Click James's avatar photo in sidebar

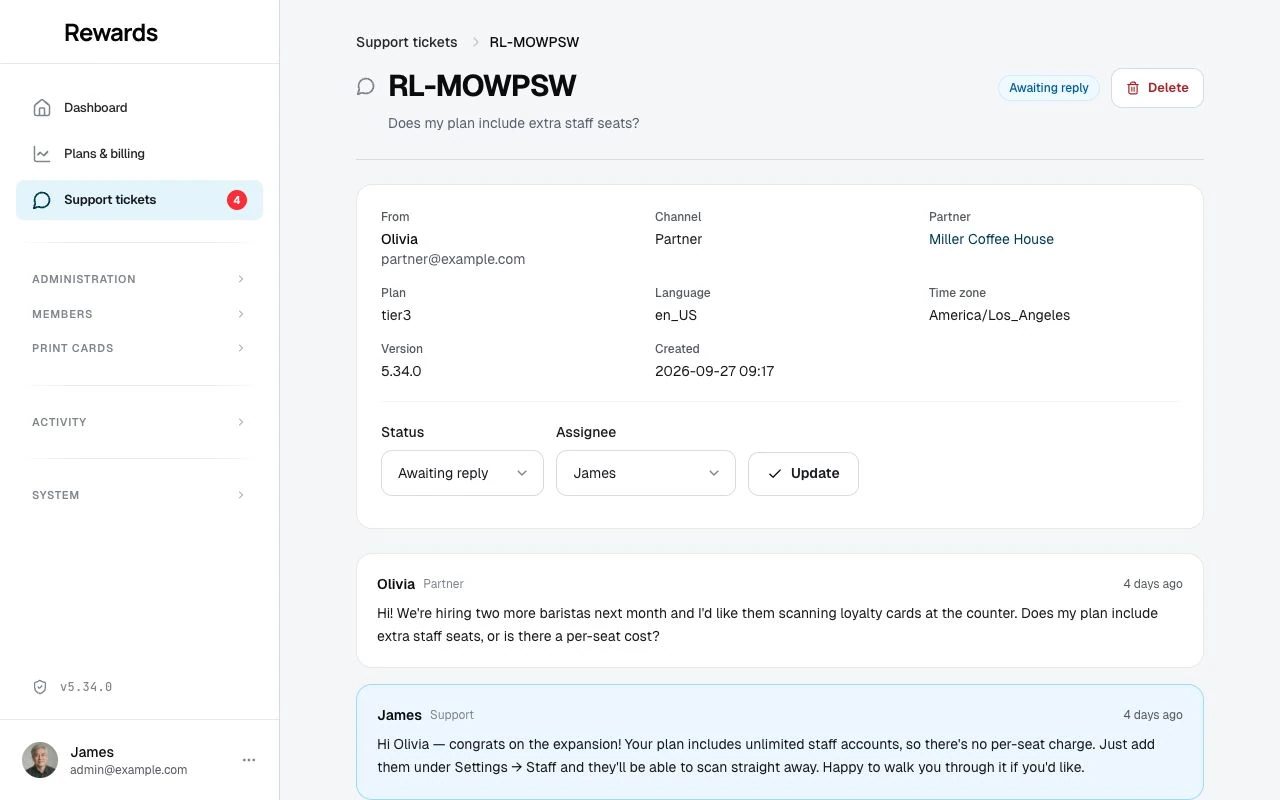click(40, 760)
